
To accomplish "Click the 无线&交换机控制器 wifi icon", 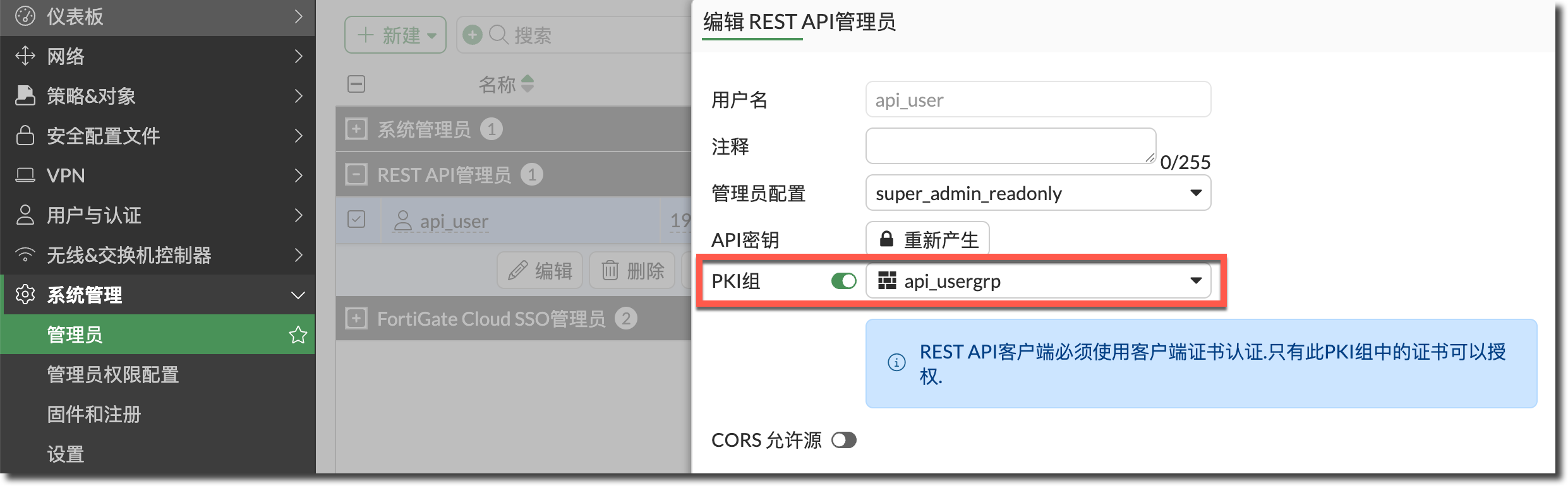I will (25, 255).
